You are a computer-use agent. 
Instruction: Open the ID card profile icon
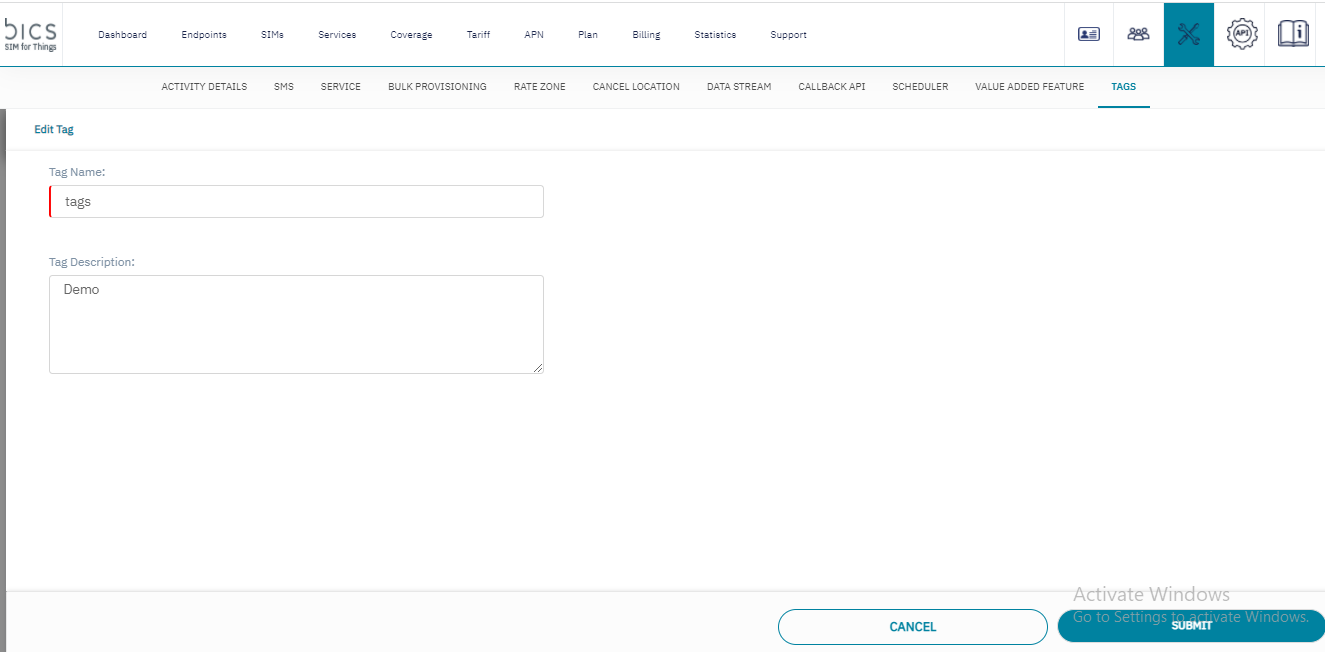pyautogui.click(x=1089, y=34)
